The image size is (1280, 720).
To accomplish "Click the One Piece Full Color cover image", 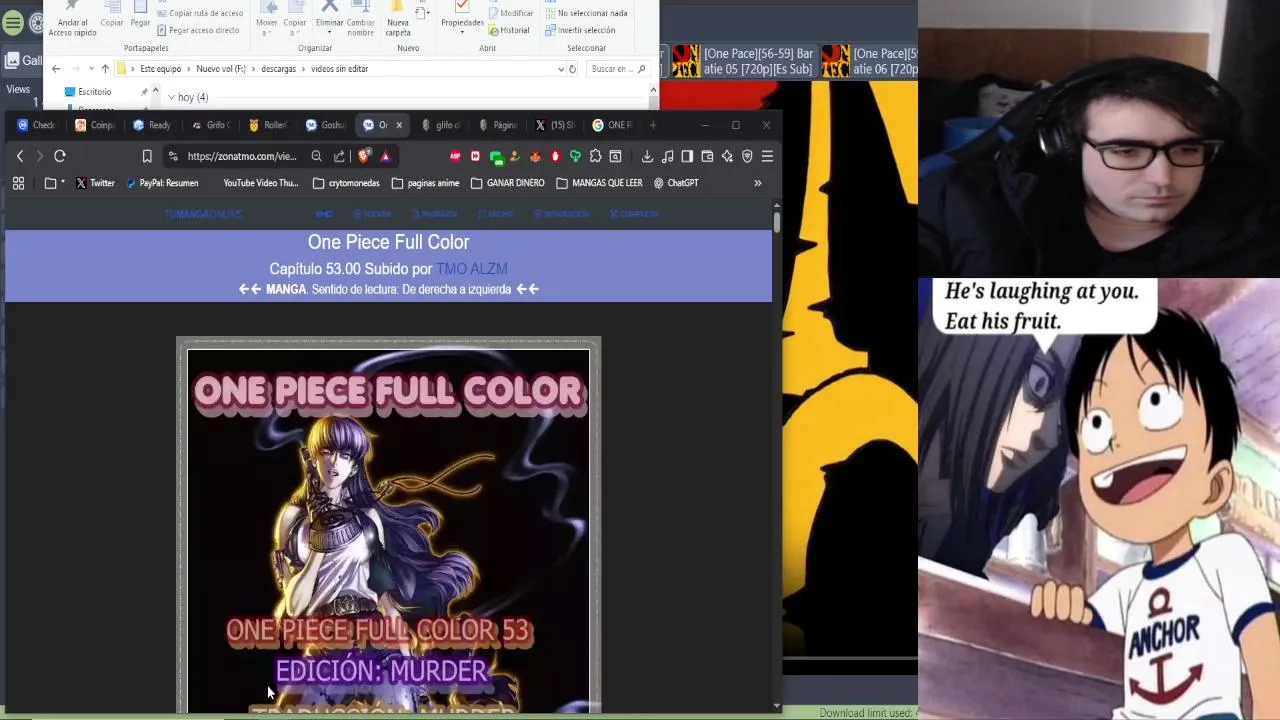I will point(388,530).
